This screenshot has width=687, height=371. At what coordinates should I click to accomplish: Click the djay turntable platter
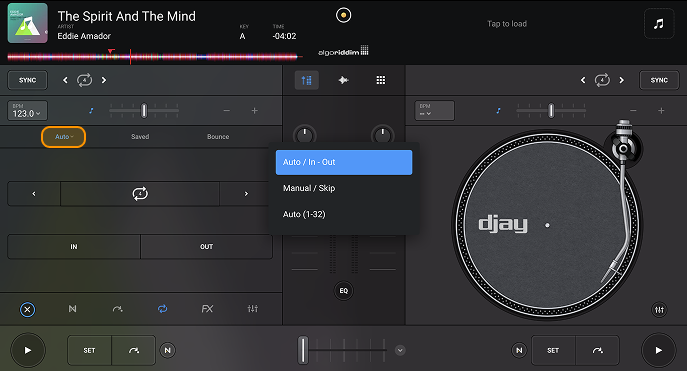pos(547,225)
